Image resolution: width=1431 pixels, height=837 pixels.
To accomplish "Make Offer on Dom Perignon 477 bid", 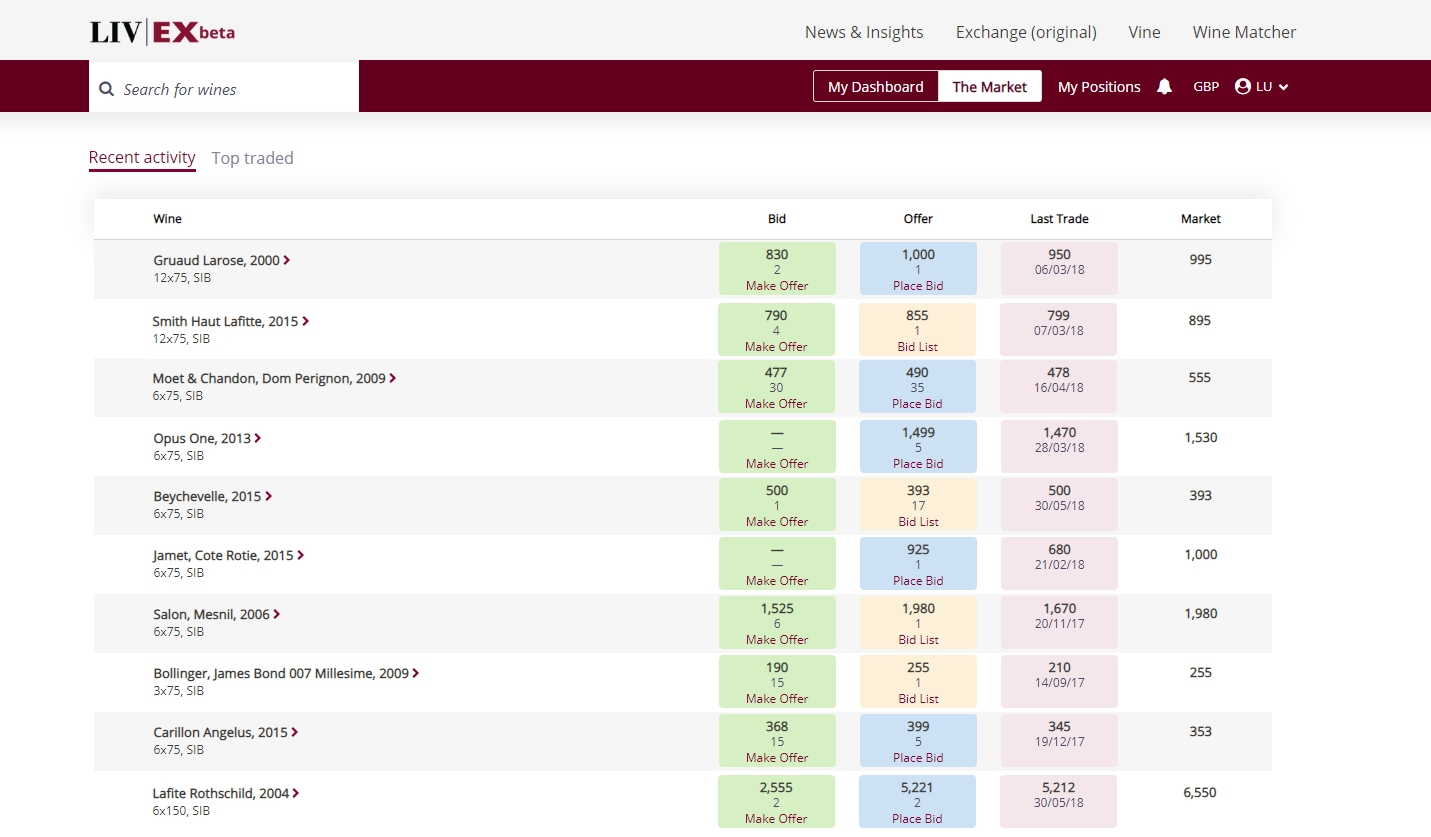I will pyautogui.click(x=776, y=404).
